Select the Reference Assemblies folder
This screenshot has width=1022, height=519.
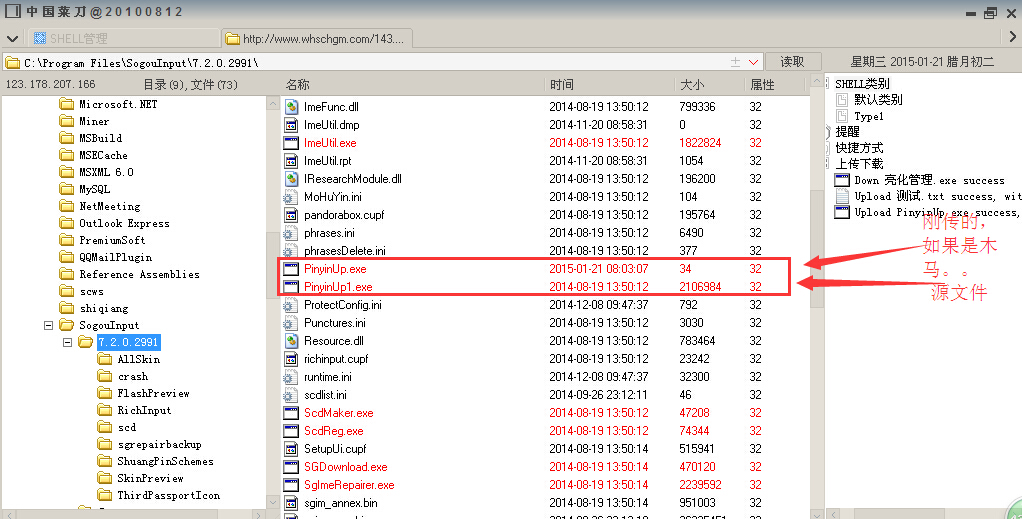[139, 274]
